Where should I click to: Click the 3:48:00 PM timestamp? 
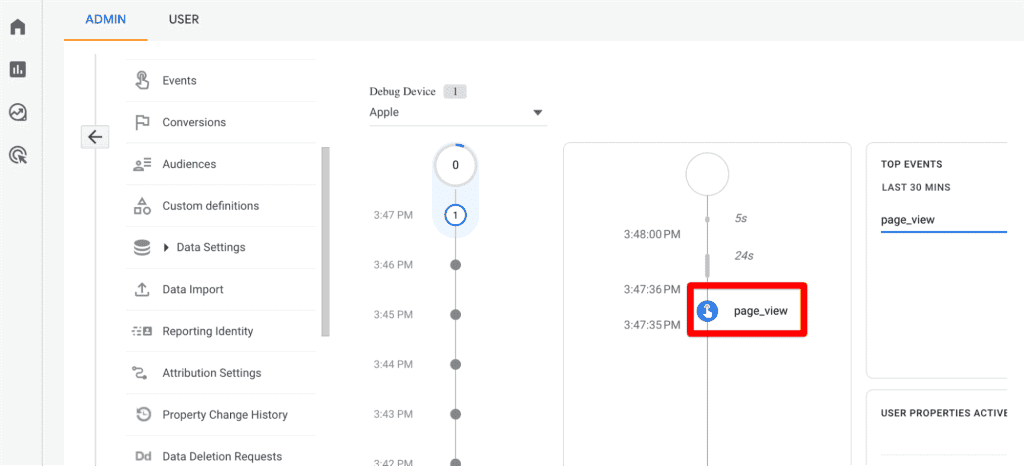click(652, 234)
